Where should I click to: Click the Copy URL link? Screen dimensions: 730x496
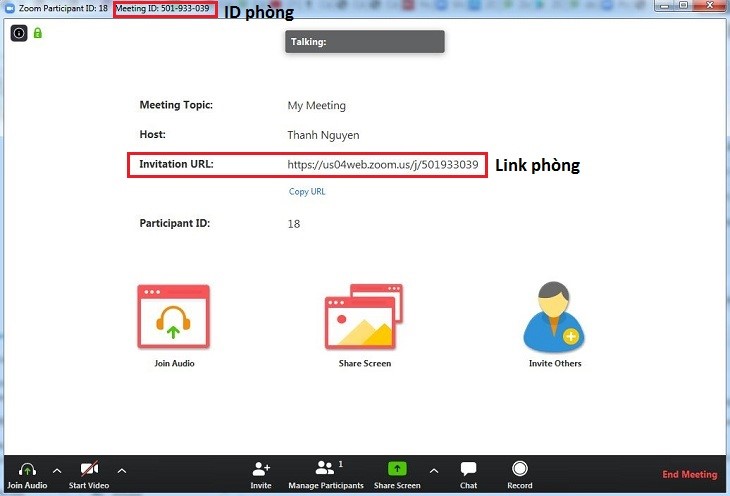point(307,192)
